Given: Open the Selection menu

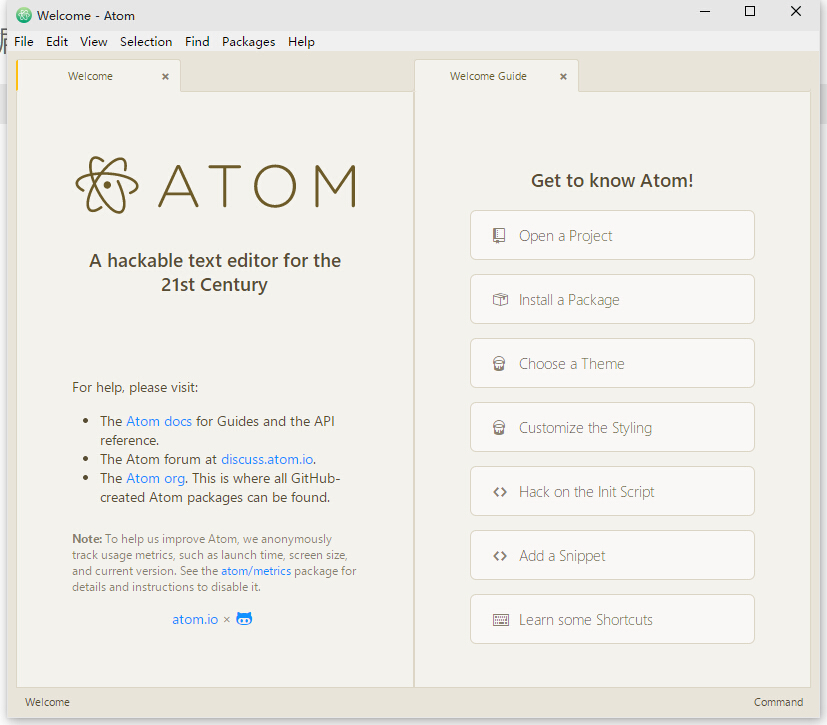Looking at the screenshot, I should point(146,41).
